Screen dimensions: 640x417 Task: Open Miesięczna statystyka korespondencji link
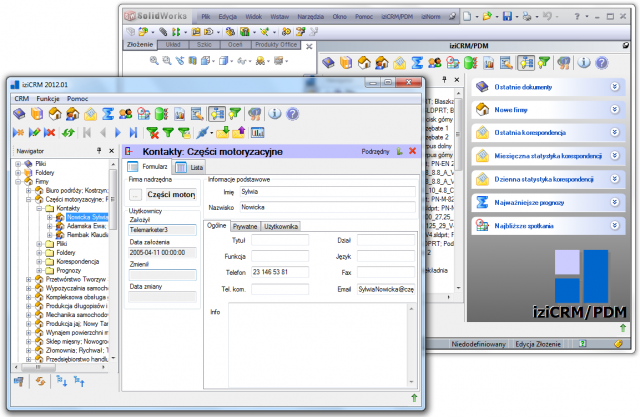548,155
